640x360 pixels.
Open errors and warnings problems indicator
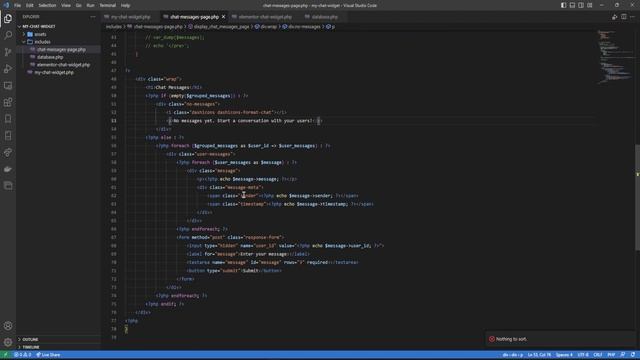point(23,355)
